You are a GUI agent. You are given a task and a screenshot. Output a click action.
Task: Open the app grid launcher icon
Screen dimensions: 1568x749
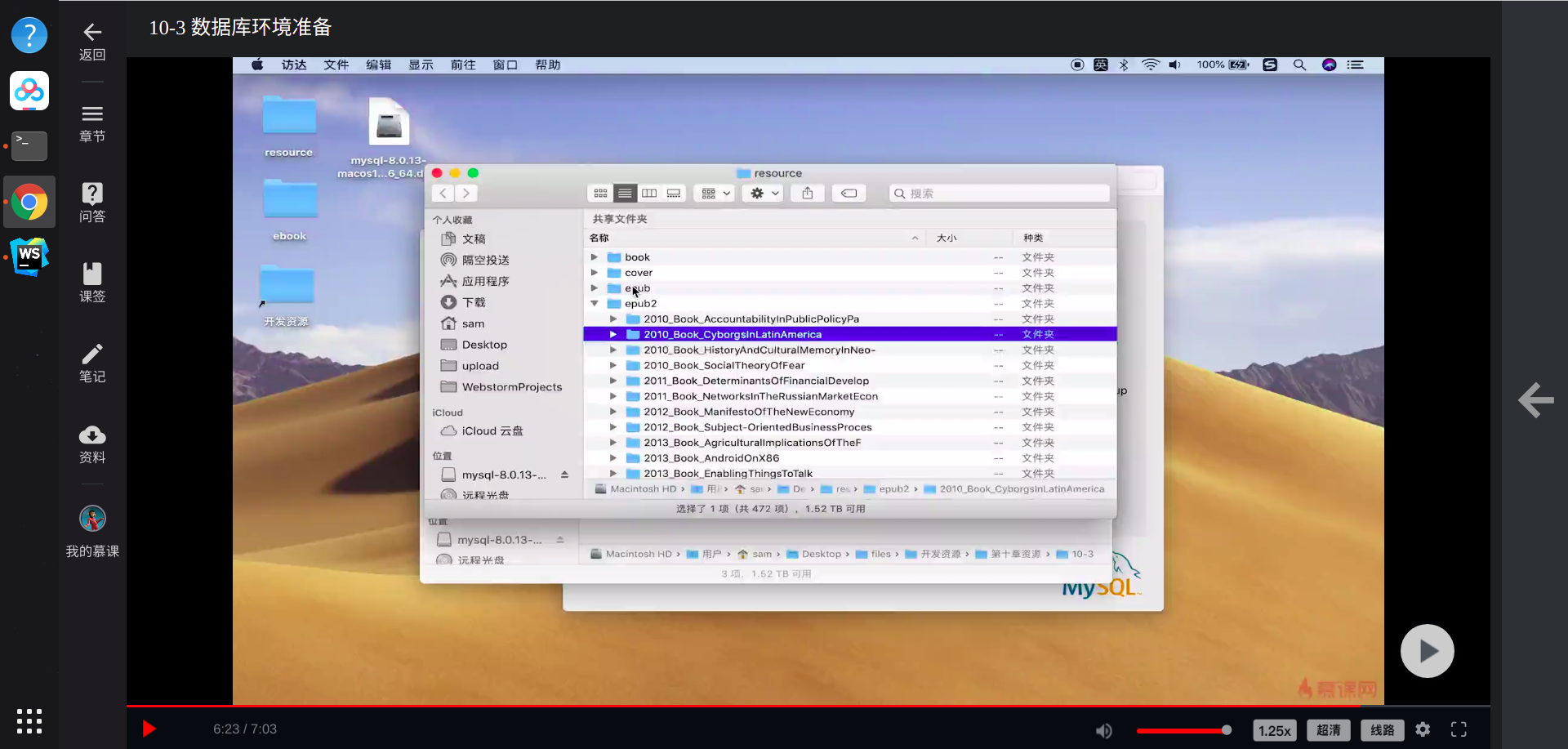click(29, 721)
